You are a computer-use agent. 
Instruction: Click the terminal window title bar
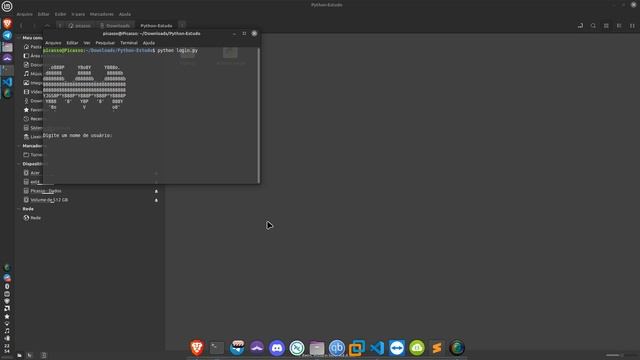151,33
